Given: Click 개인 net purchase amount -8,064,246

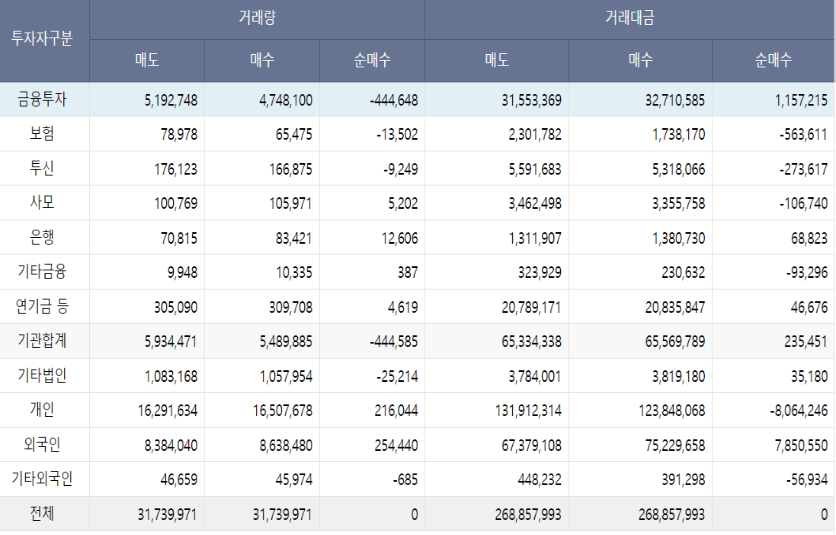Looking at the screenshot, I should click(789, 410).
